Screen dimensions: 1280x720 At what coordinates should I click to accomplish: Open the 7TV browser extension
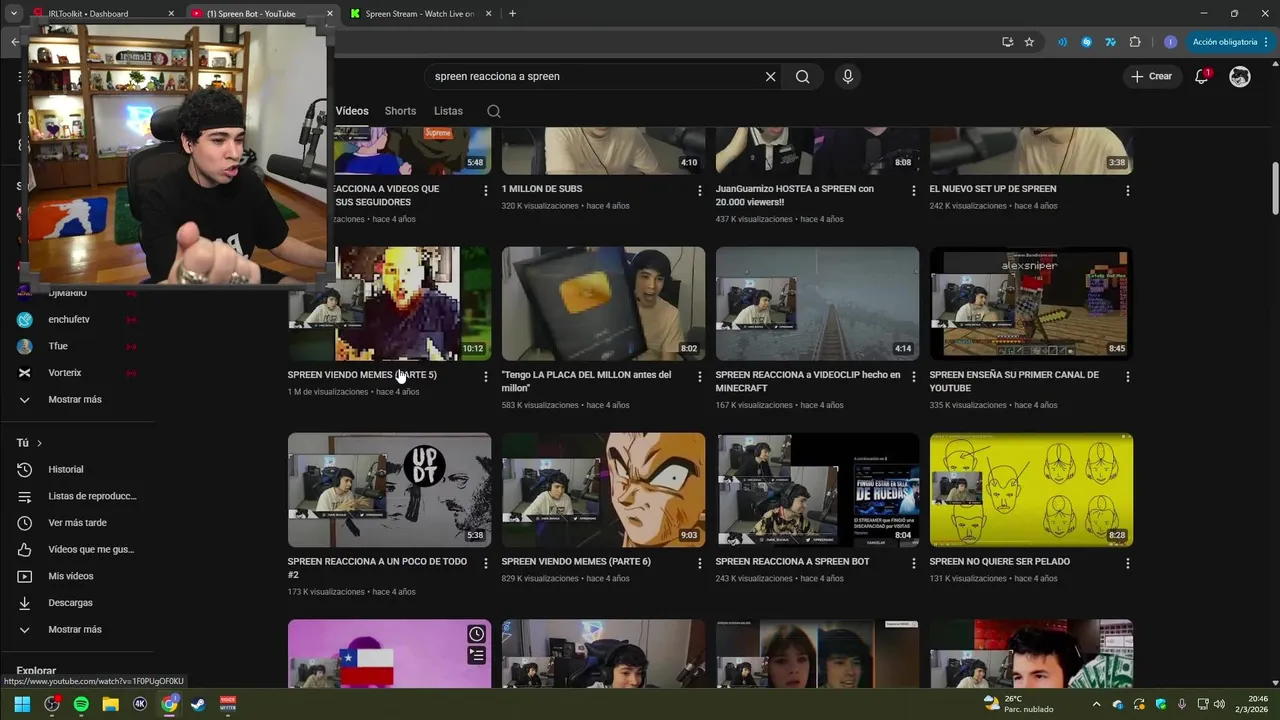1110,42
